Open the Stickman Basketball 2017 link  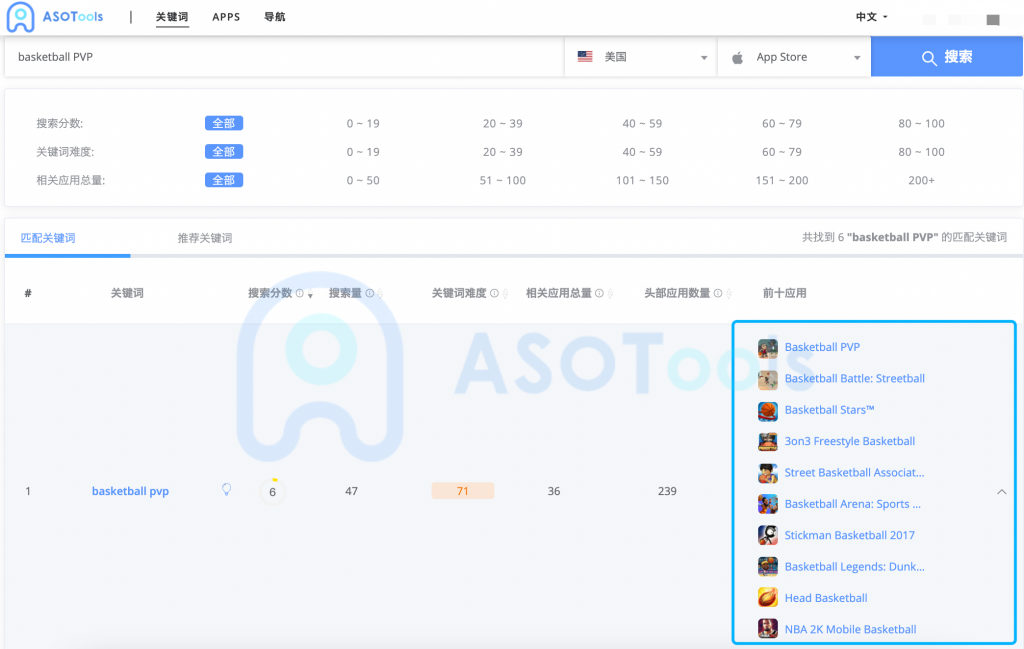pyautogui.click(x=850, y=535)
